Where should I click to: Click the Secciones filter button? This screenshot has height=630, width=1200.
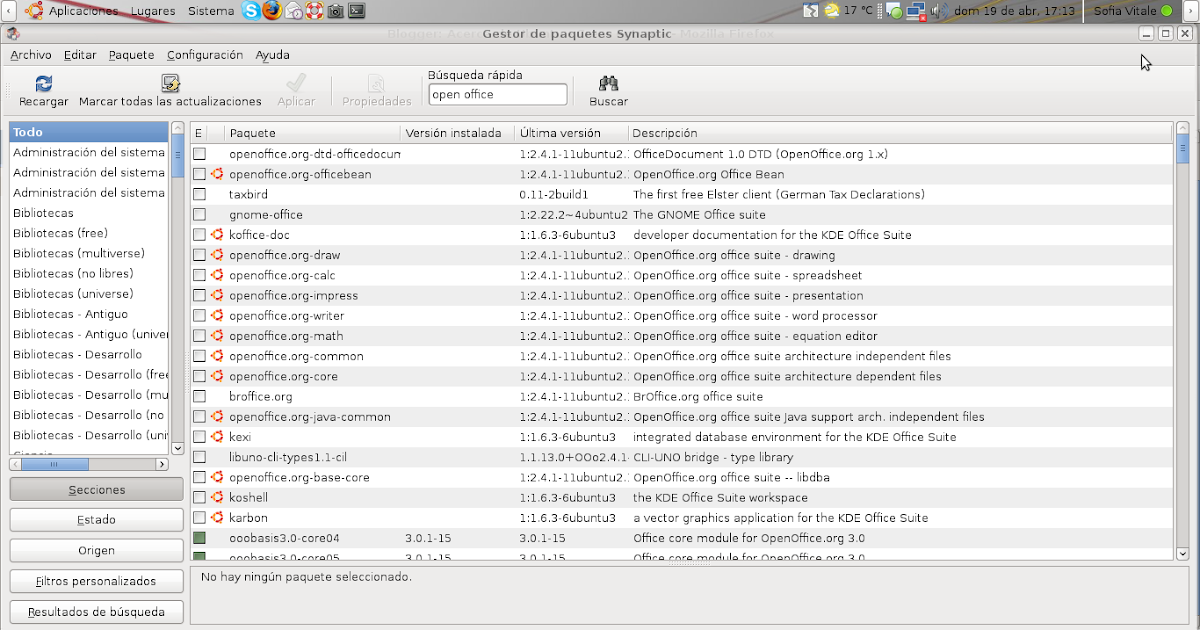(96, 490)
